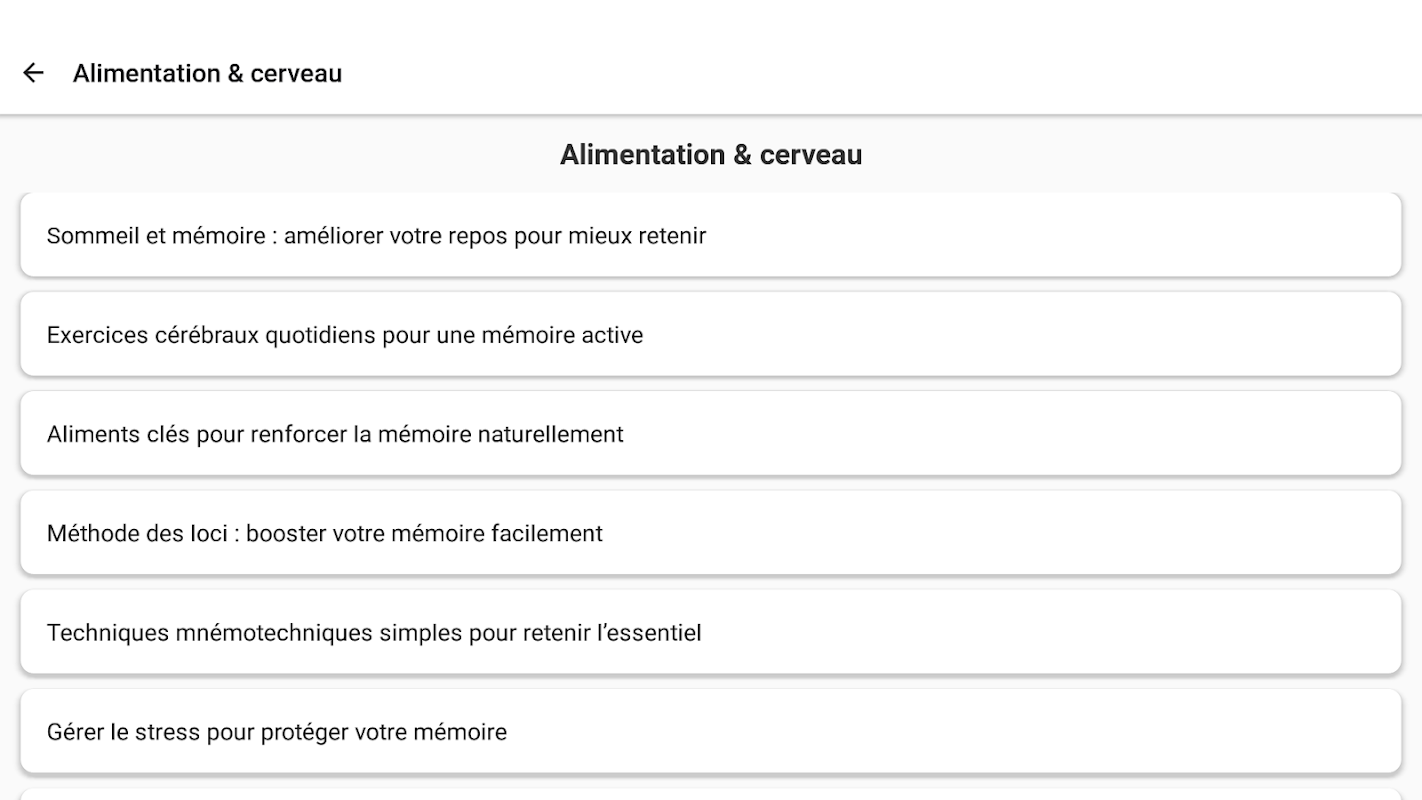Open the 'Méthode des loci' article
Screen dimensions: 1422x800
710,533
